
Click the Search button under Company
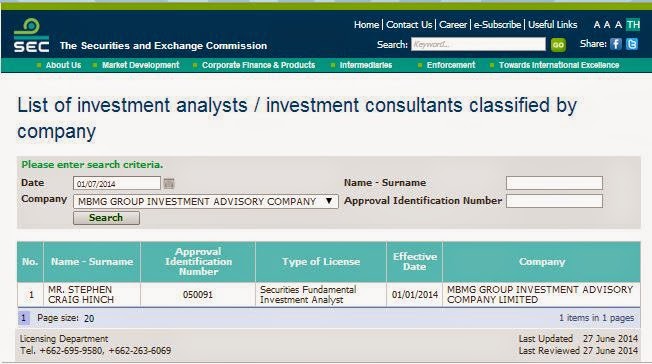(x=106, y=218)
